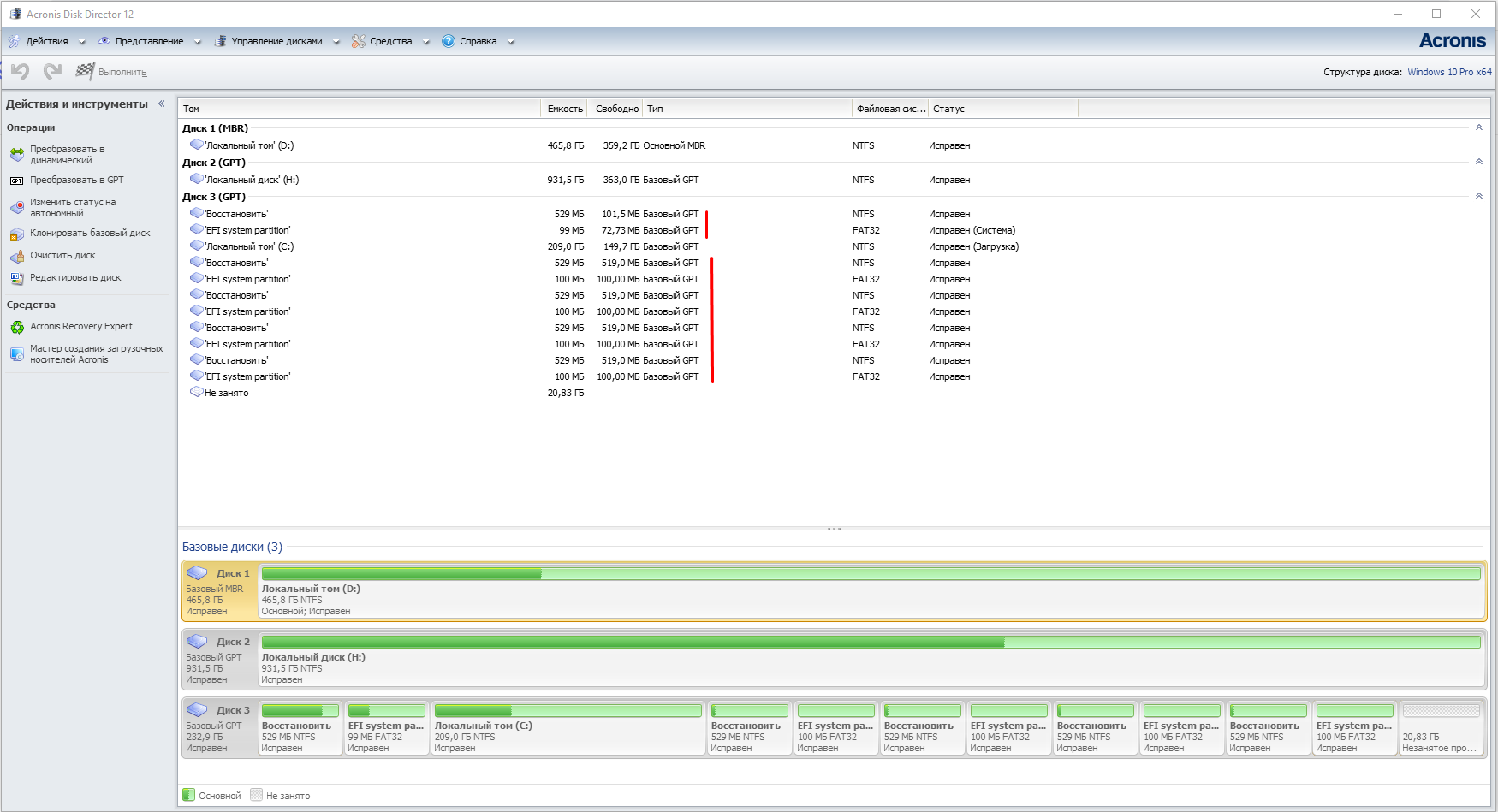The width and height of the screenshot is (1498, 812).
Task: Collapse the Действия и инструменты side panel
Action: (x=161, y=104)
